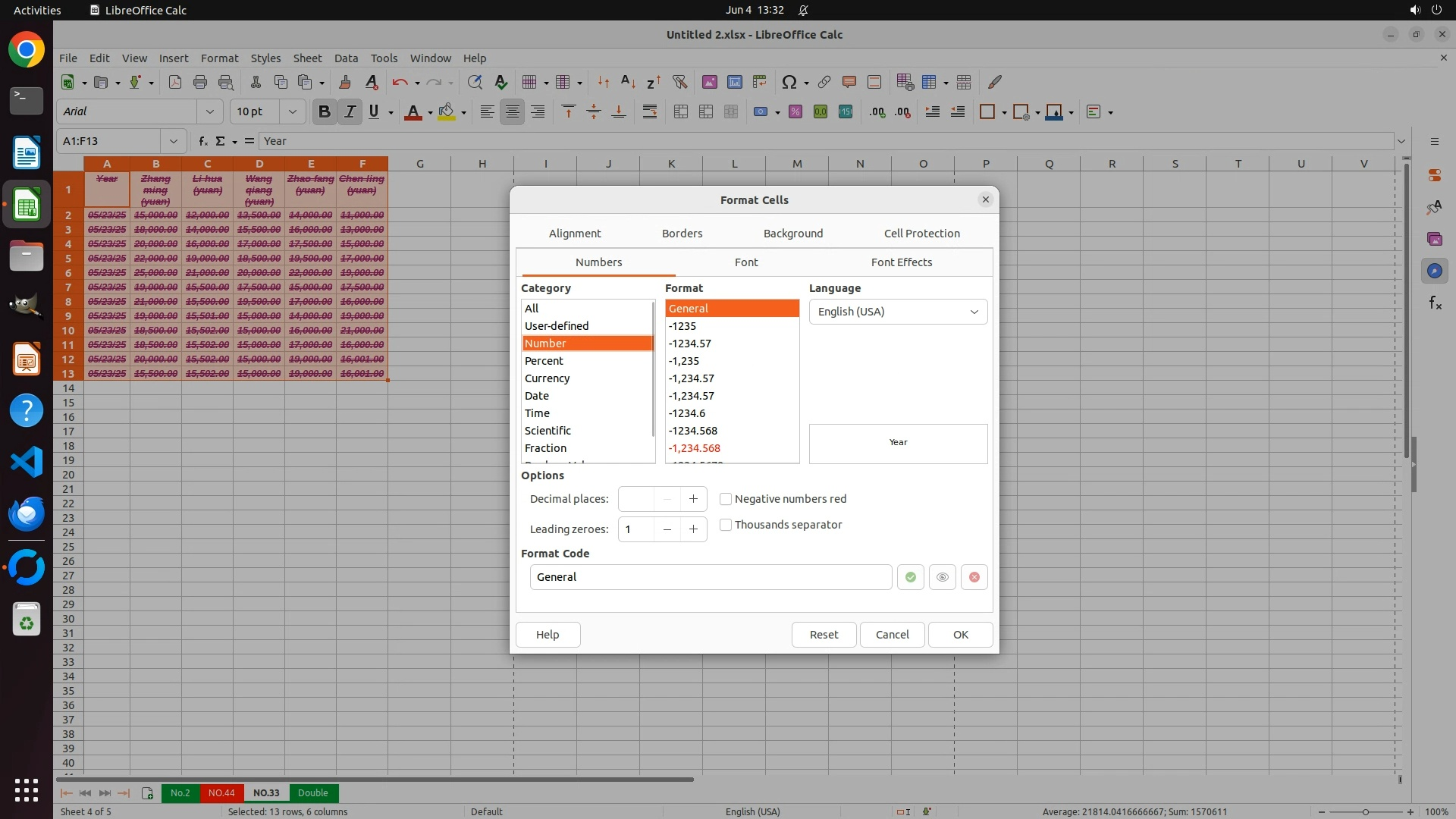Click the zoom slider in status bar
Image resolution: width=1456 pixels, height=819 pixels.
tap(1365, 811)
